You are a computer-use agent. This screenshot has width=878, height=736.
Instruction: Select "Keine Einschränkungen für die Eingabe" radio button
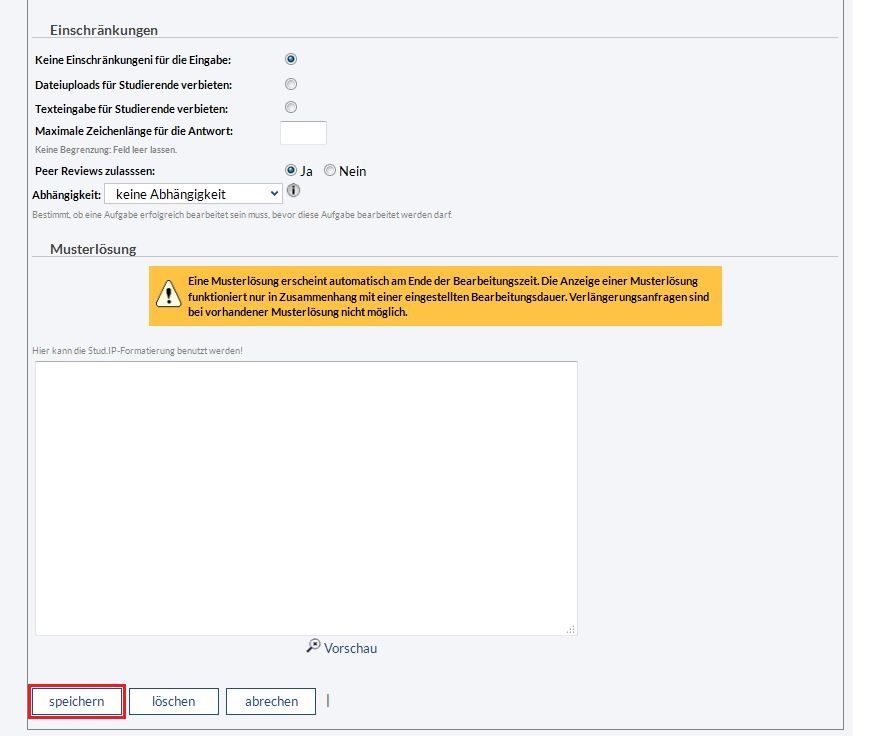click(291, 60)
